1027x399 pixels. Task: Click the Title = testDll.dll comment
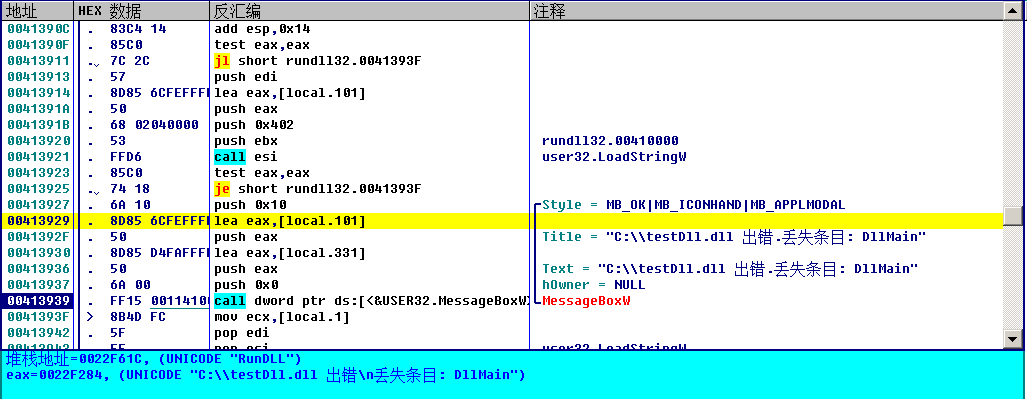point(734,237)
